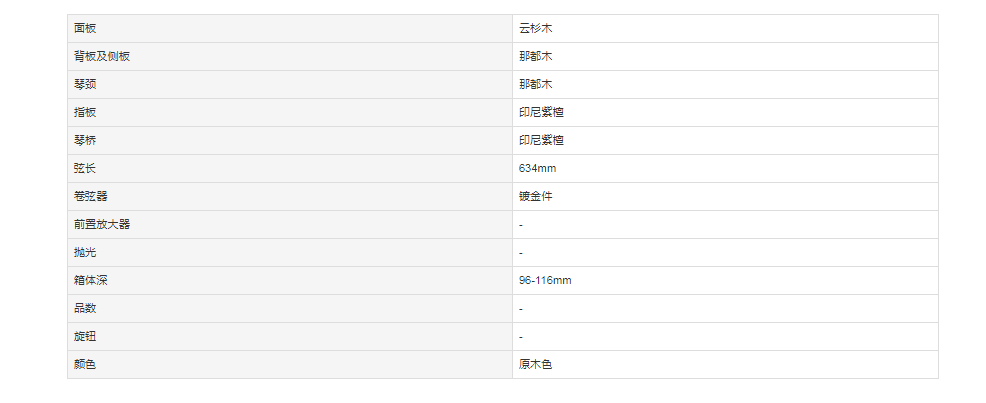986x403 pixels.
Task: Select the 原木色 value cell
Action: [x=725, y=365]
